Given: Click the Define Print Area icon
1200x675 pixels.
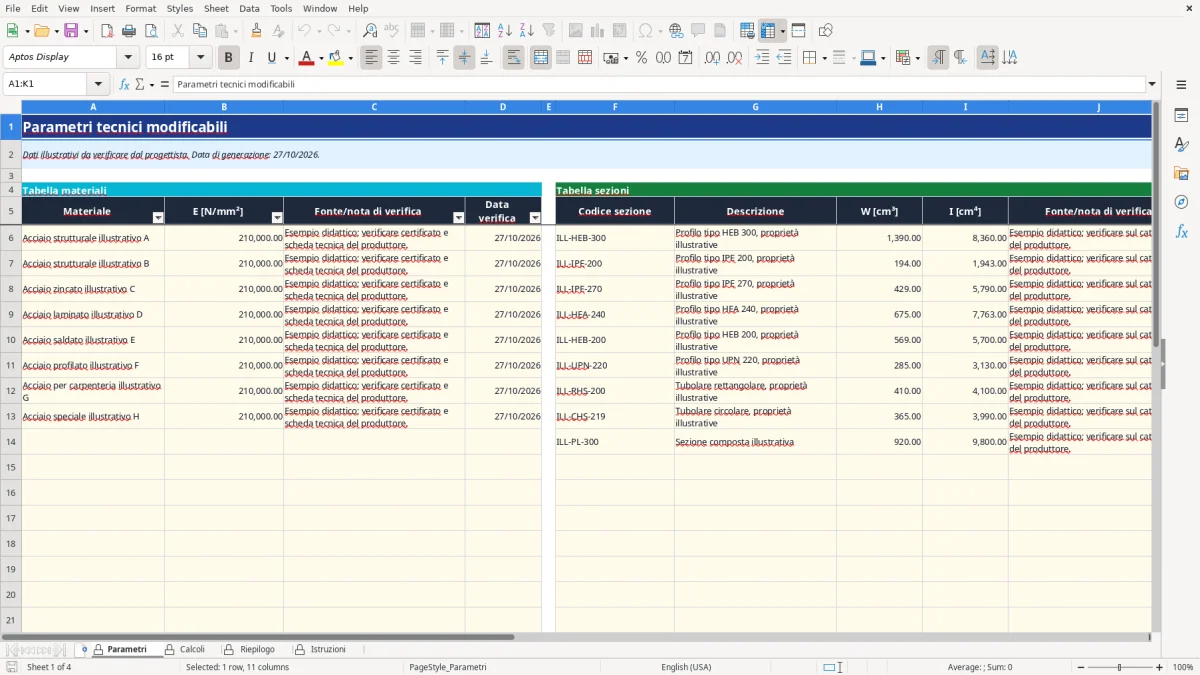Looking at the screenshot, I should pos(747,31).
